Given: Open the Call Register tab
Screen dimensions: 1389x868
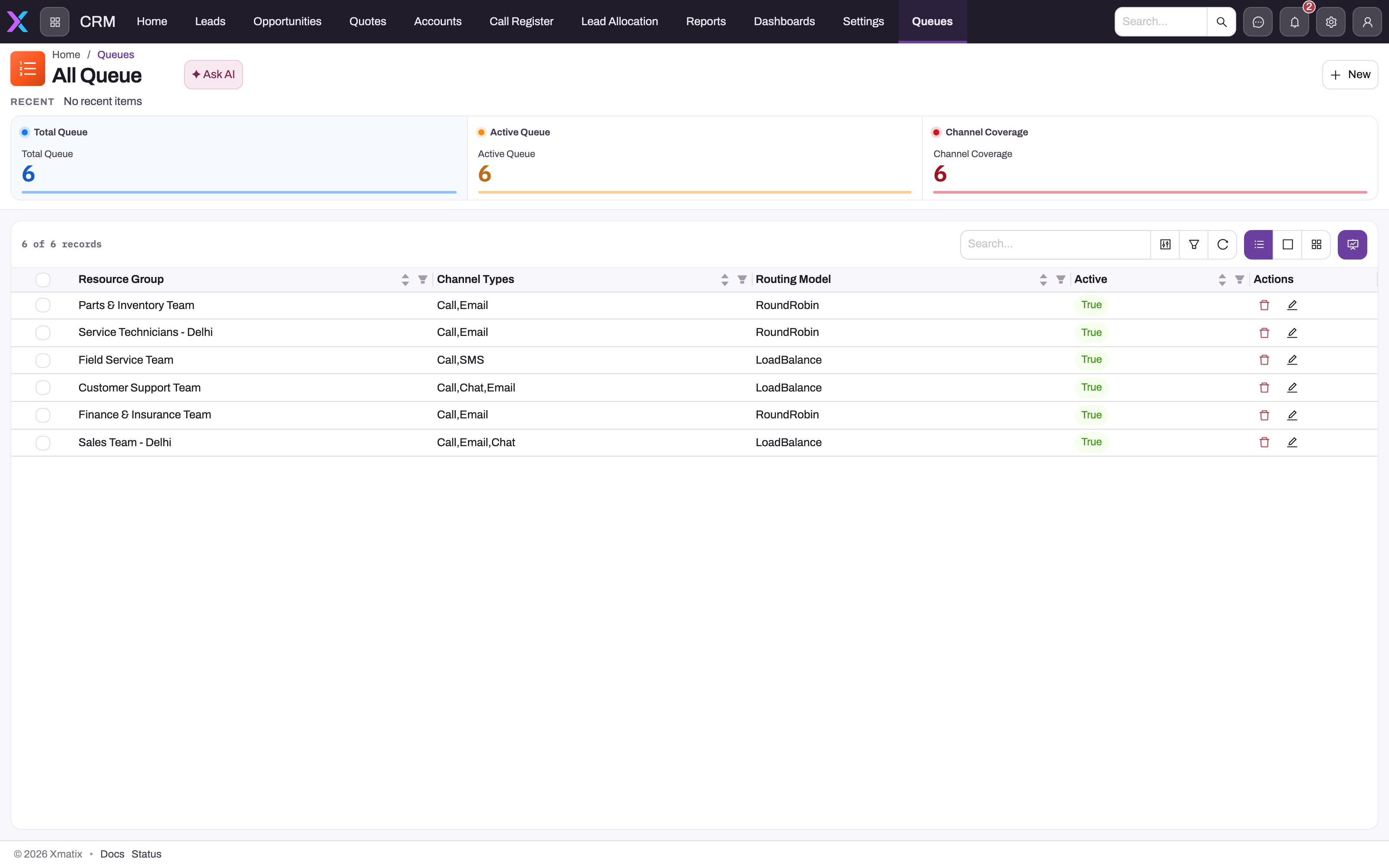Looking at the screenshot, I should 521,22.
